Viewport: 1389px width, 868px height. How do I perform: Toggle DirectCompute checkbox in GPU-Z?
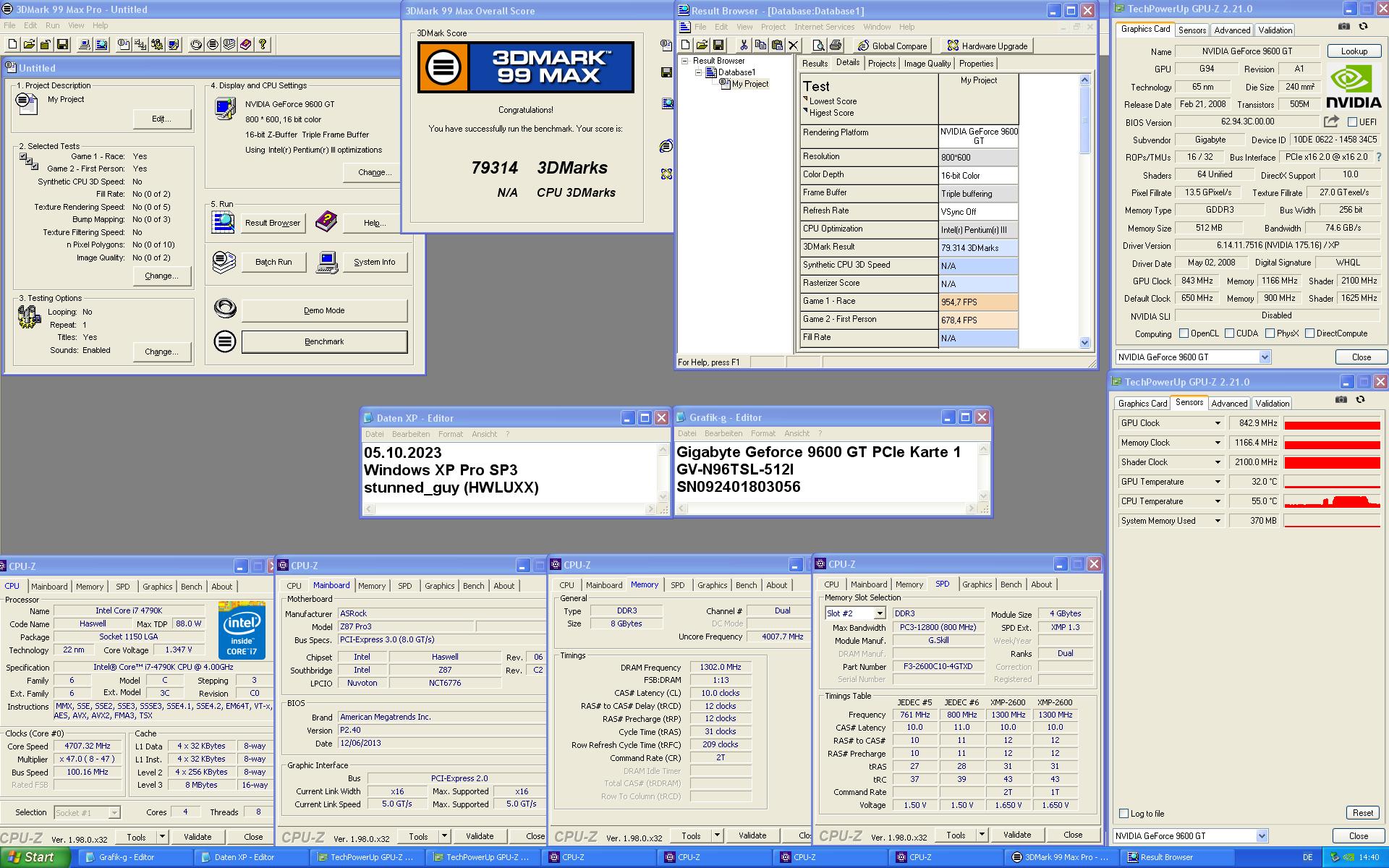[x=1309, y=333]
